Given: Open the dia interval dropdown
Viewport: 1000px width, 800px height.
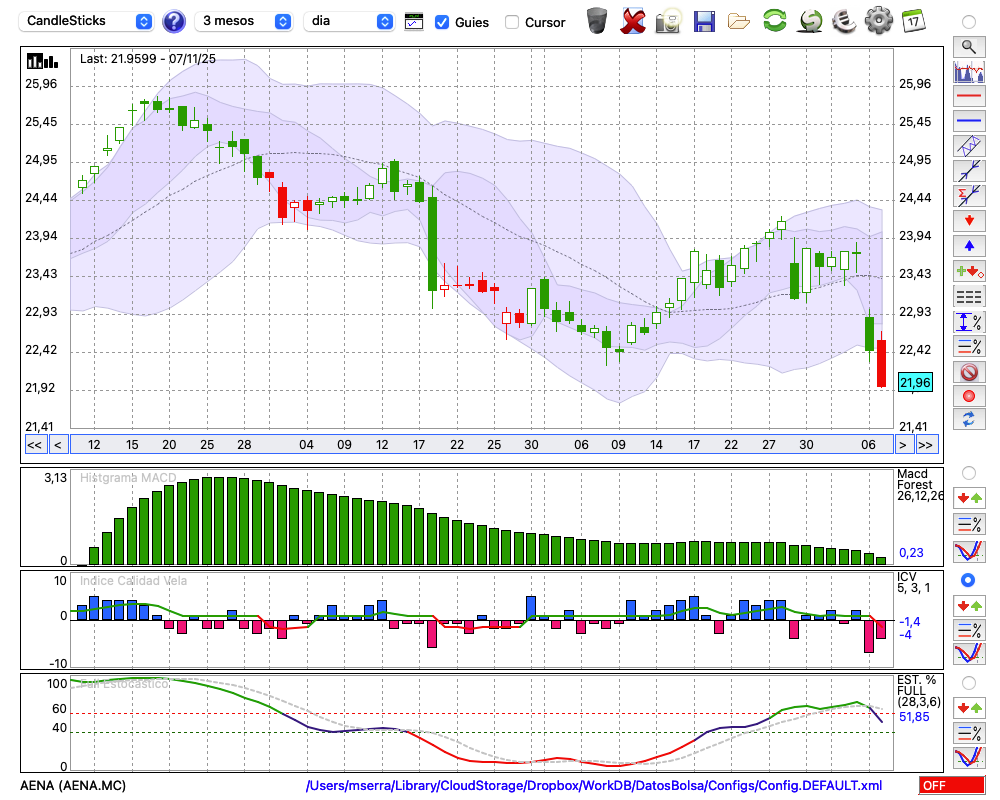Looking at the screenshot, I should point(349,21).
